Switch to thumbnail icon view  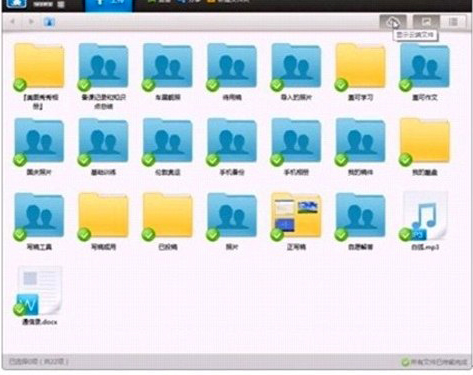tap(426, 22)
